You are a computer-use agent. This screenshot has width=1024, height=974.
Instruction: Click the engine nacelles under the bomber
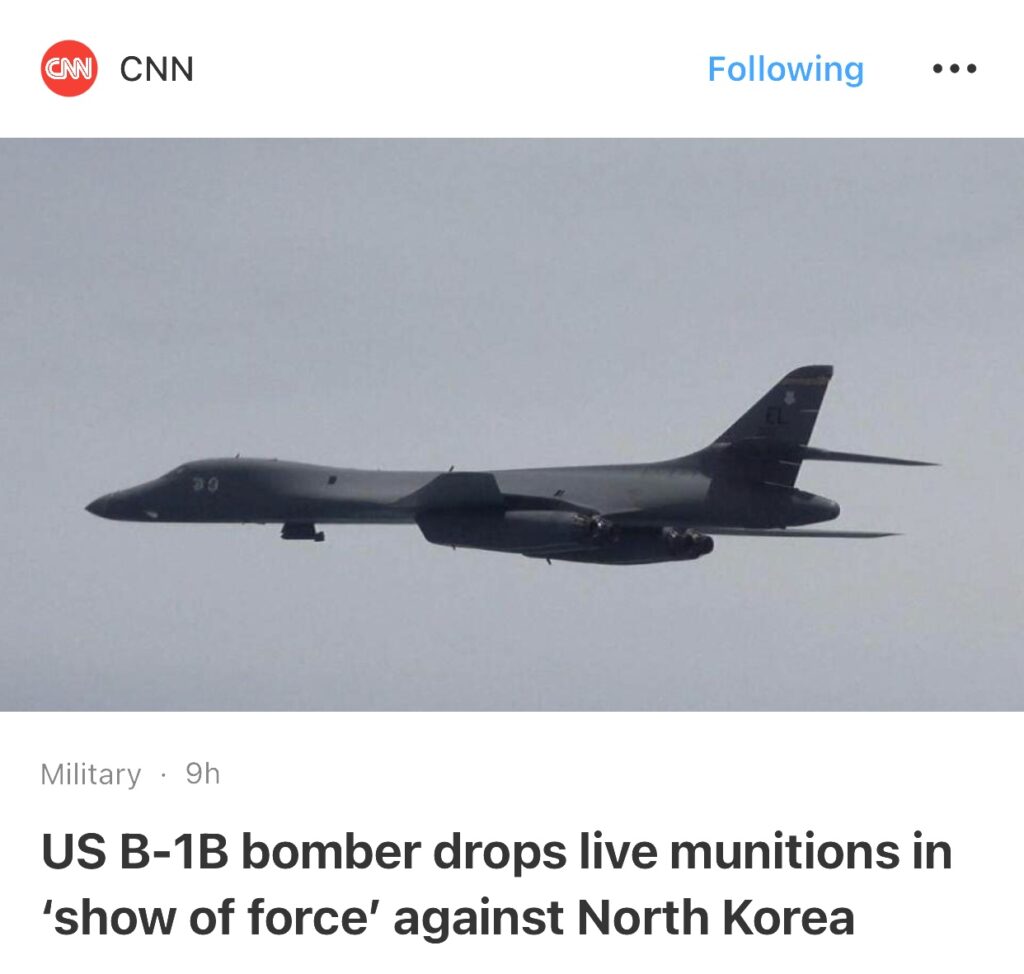pyautogui.click(x=565, y=532)
